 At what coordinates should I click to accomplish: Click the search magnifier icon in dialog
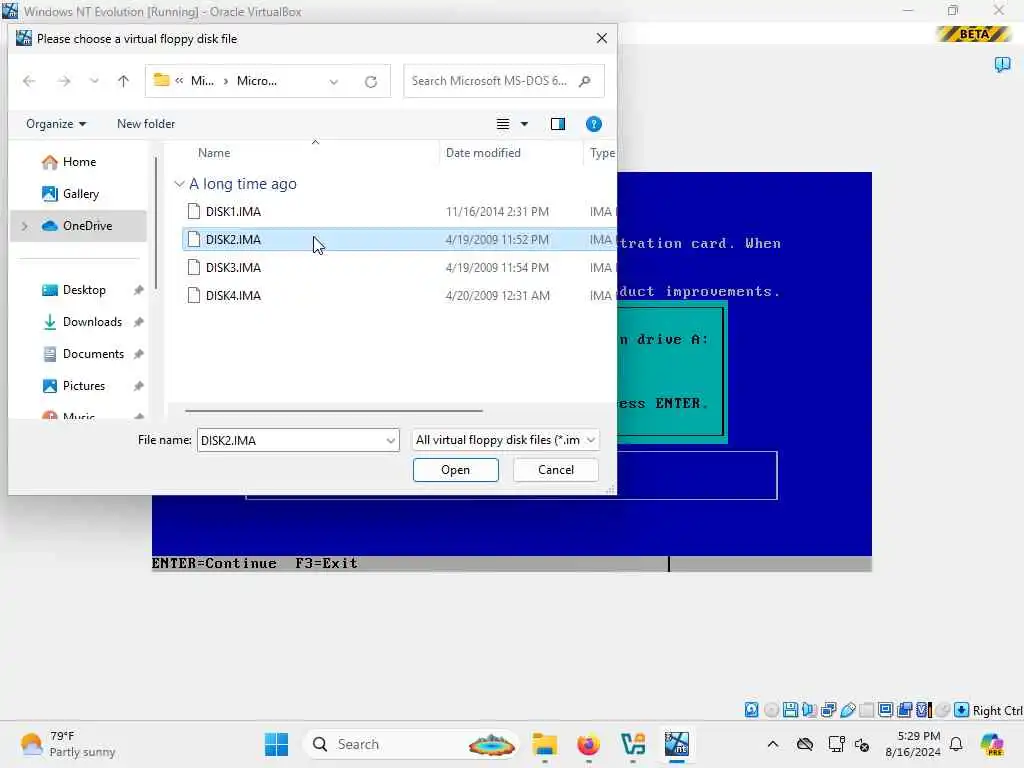(585, 81)
